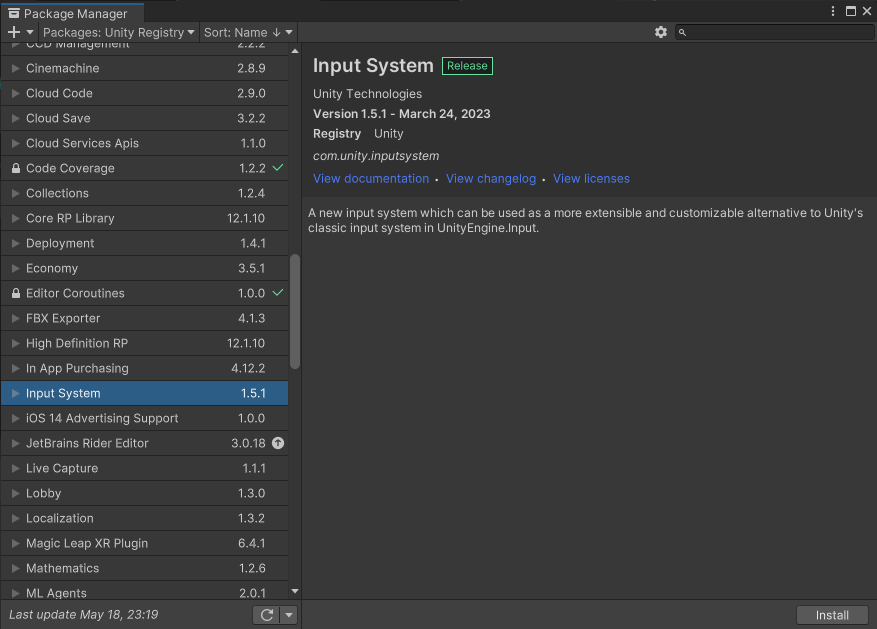Click the 12.1.10 version of Core RP Library
The width and height of the screenshot is (877, 629).
(246, 218)
